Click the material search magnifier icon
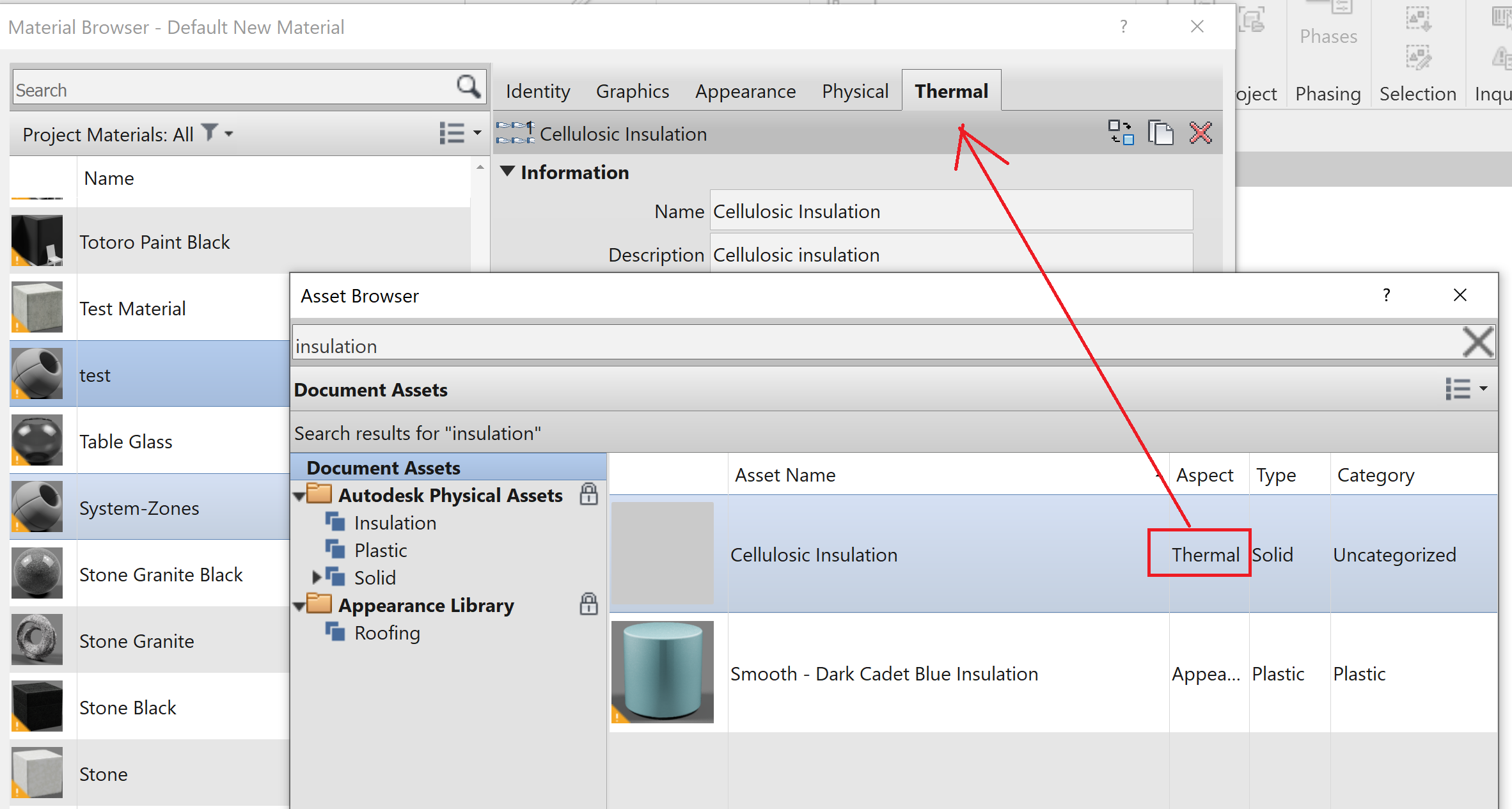Viewport: 1512px width, 809px height. point(468,86)
